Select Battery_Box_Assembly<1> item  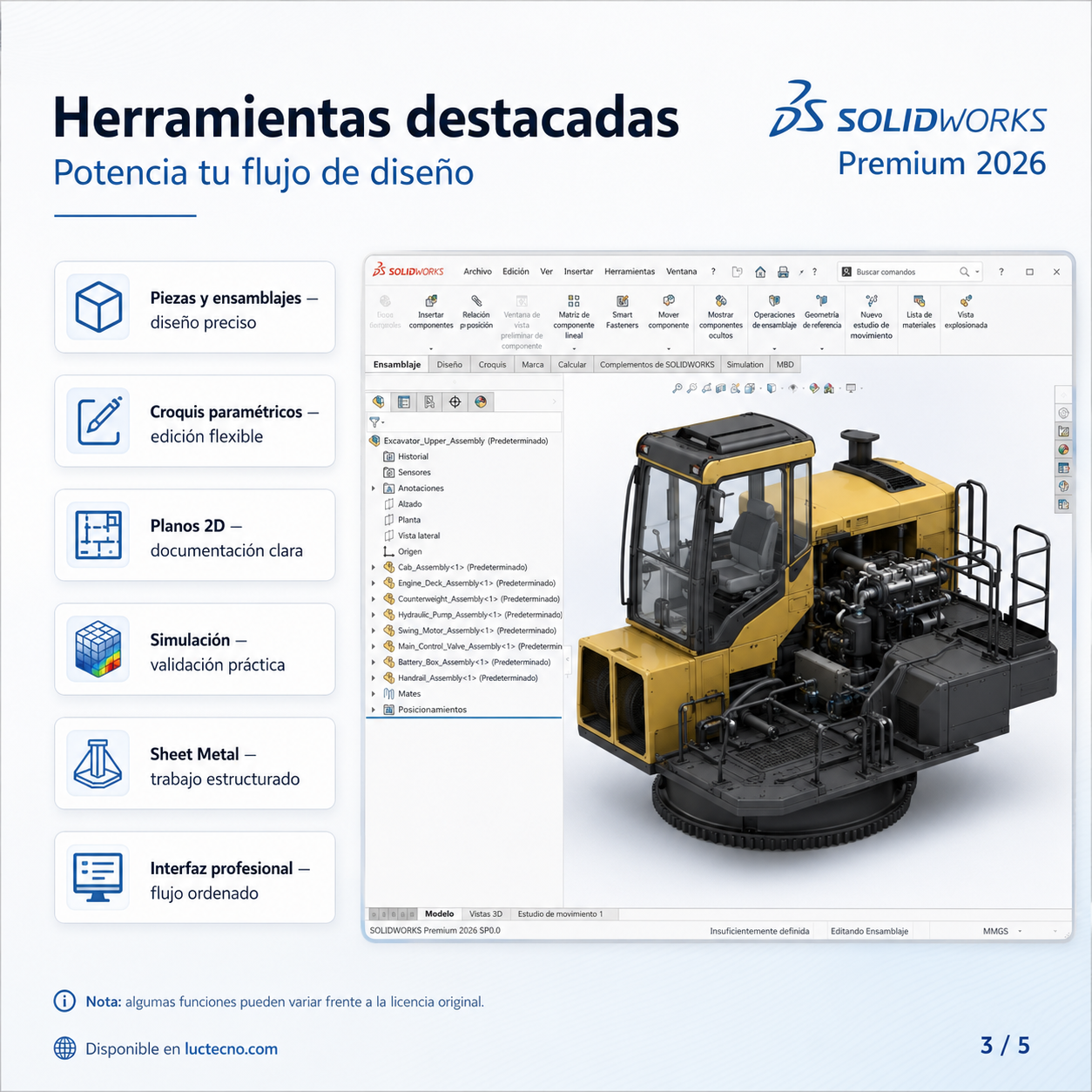click(467, 662)
